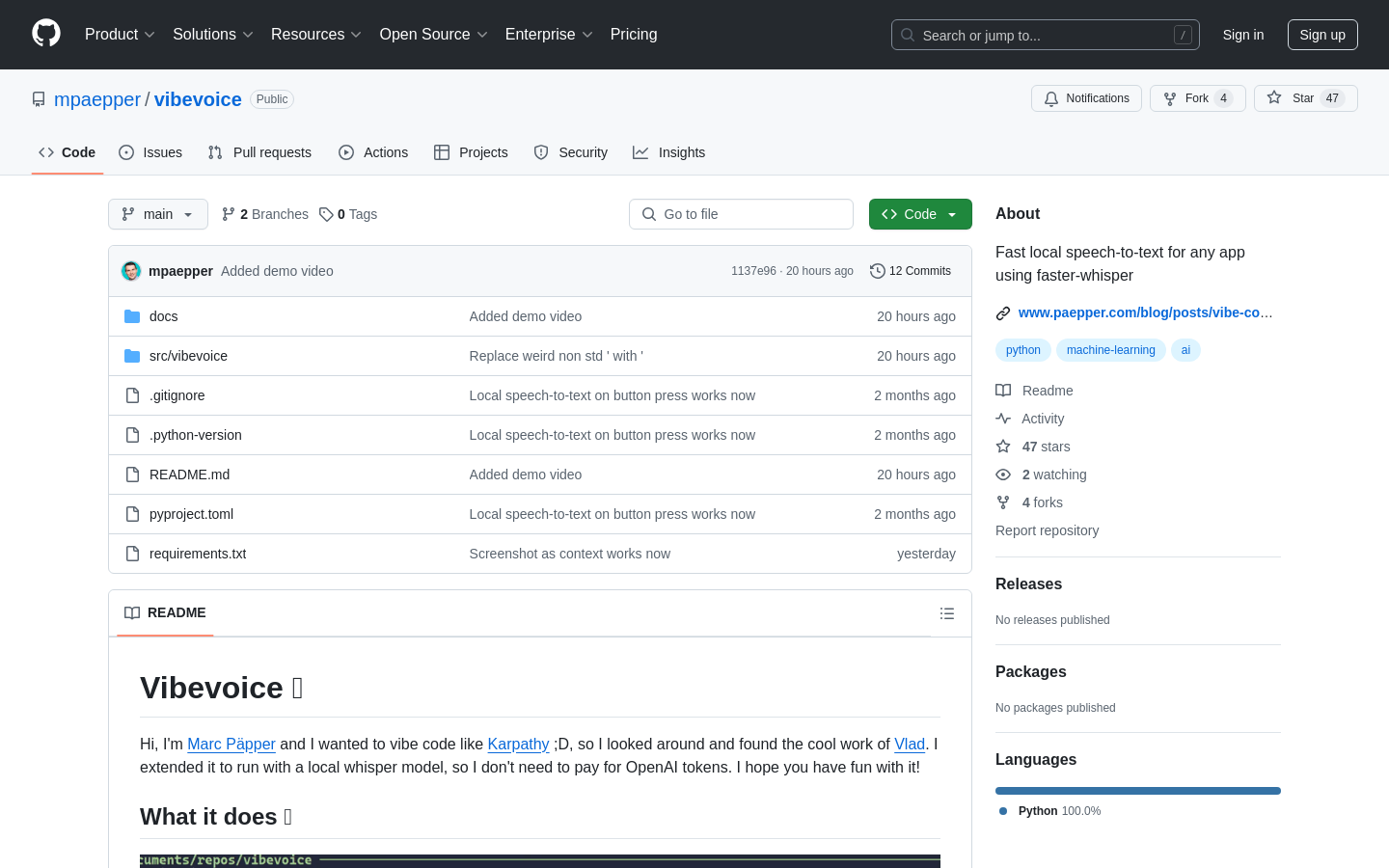Click the ai topic tag

point(1185,350)
